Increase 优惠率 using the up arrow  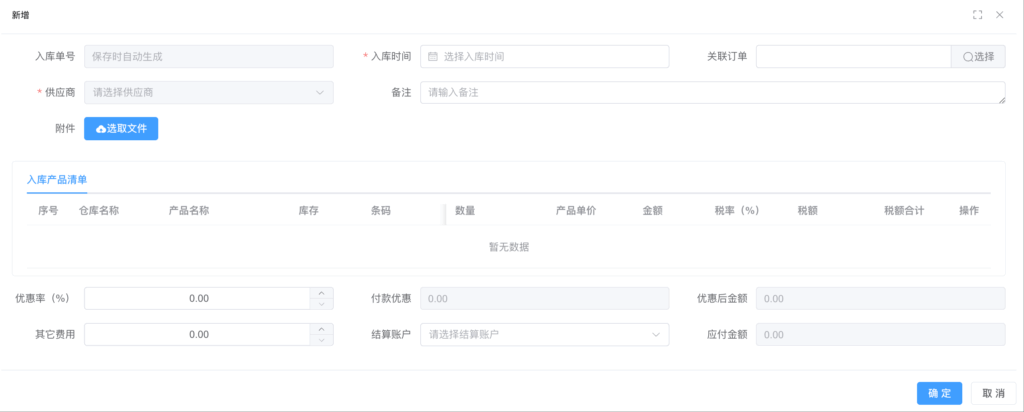(x=321, y=293)
